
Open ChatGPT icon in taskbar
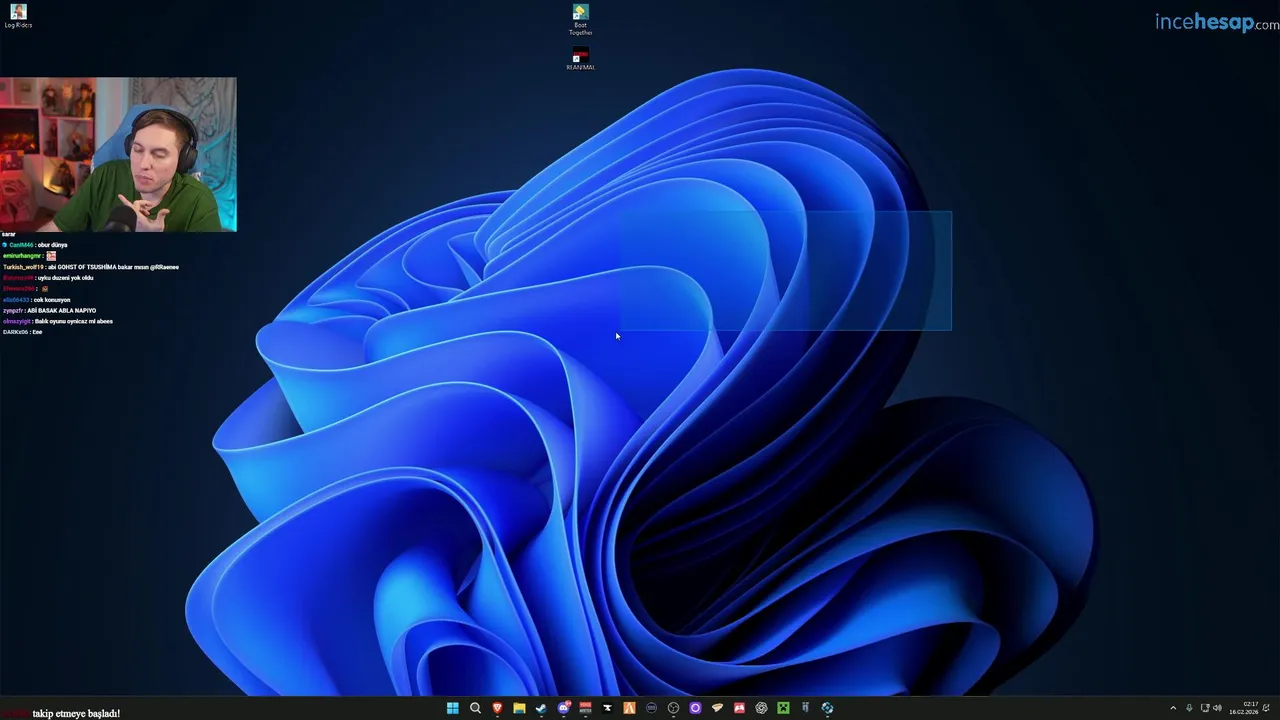coord(761,708)
